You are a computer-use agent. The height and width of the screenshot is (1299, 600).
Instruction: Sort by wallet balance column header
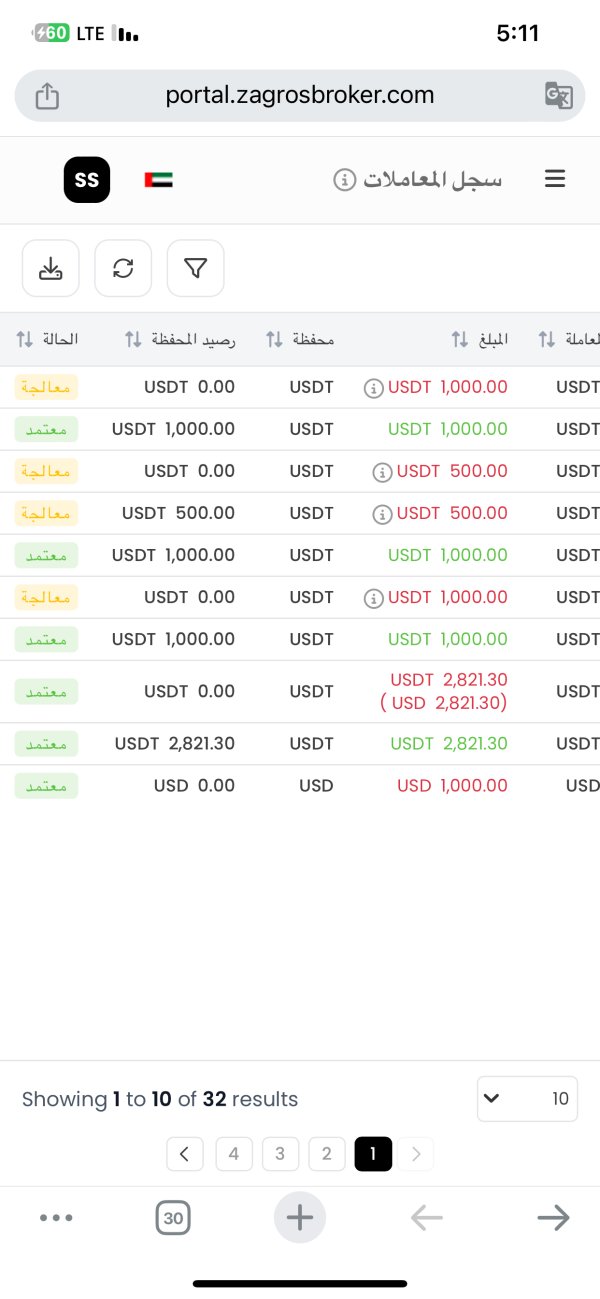point(180,340)
